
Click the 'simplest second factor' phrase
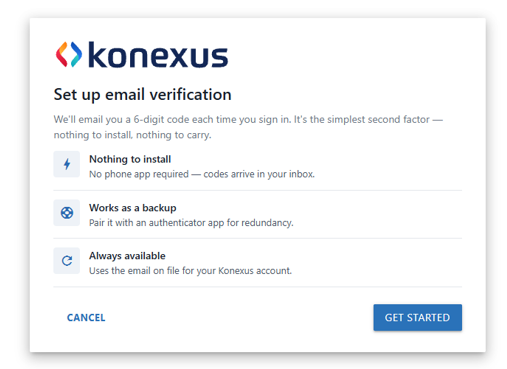coord(378,119)
